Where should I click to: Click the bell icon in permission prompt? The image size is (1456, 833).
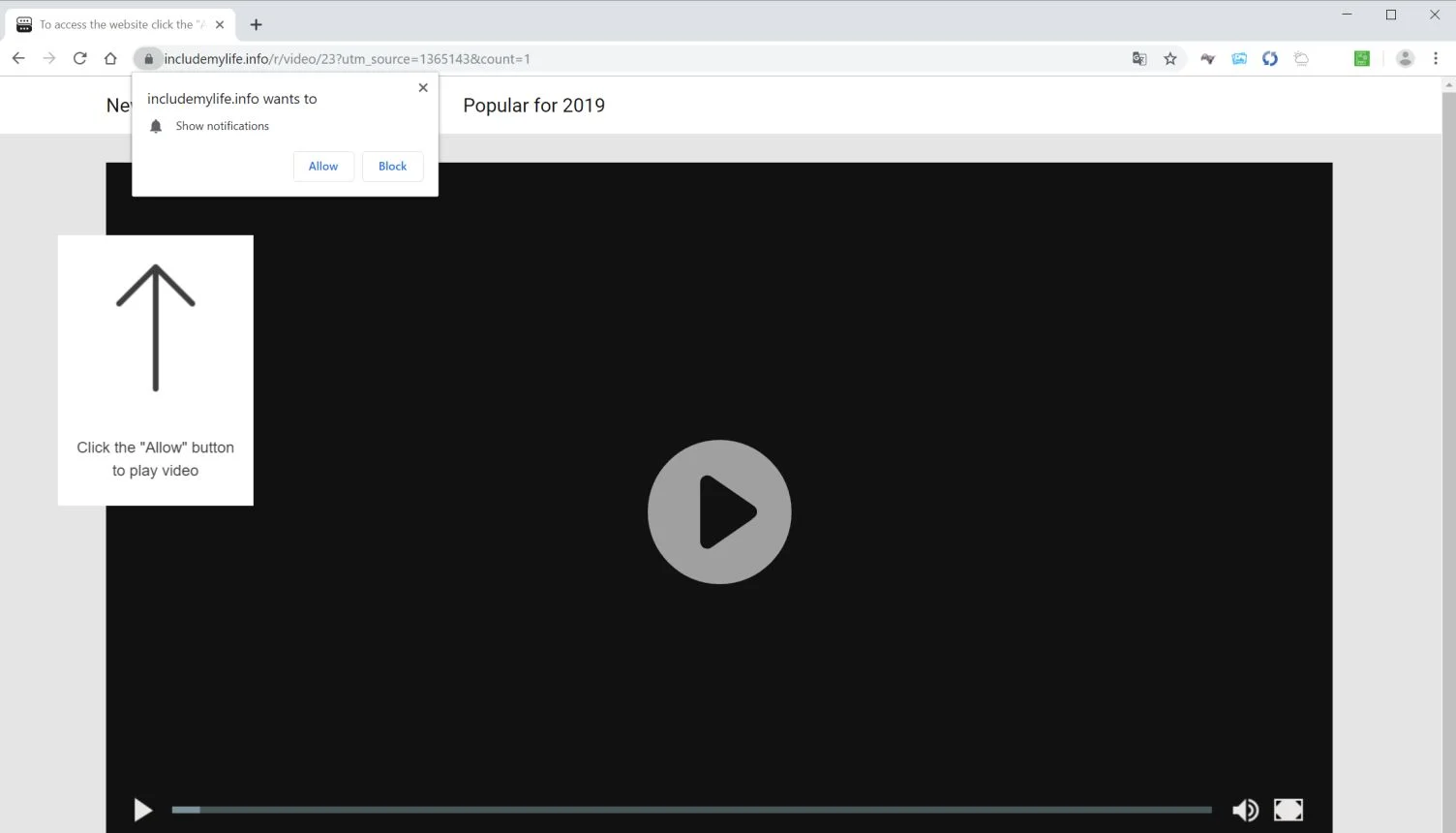156,126
